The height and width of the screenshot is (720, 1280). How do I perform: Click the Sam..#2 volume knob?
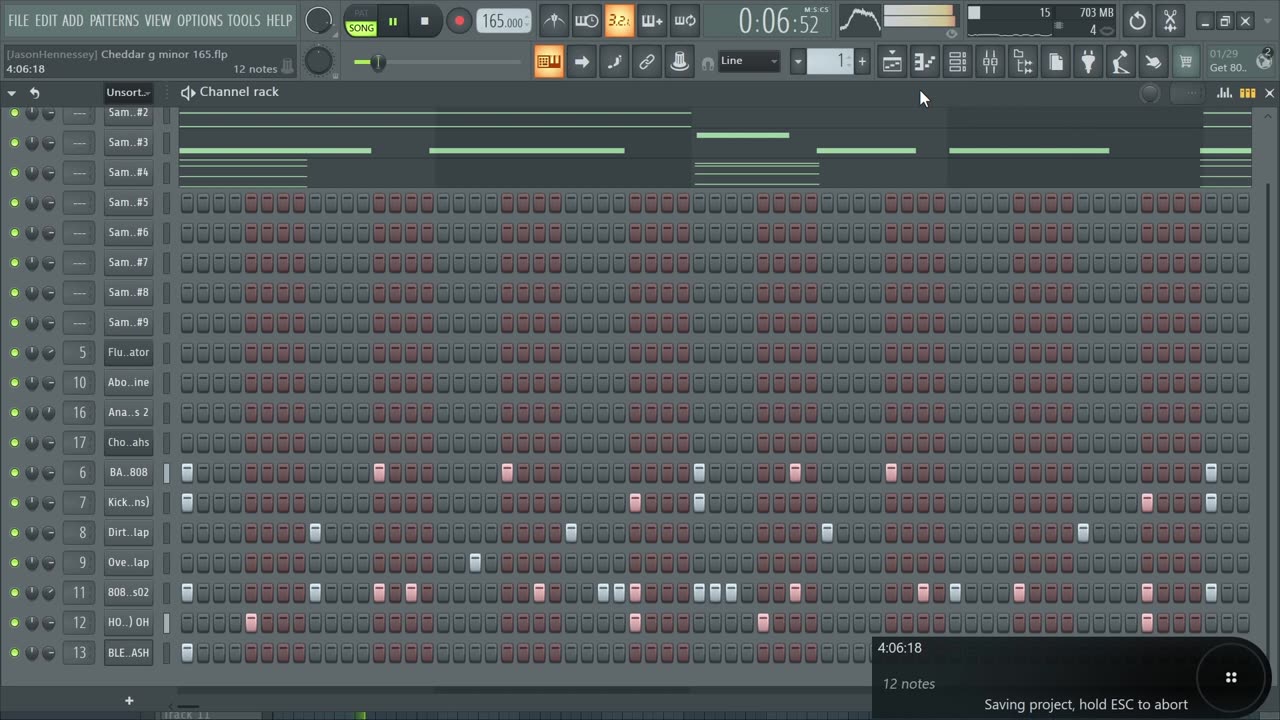[x=48, y=112]
